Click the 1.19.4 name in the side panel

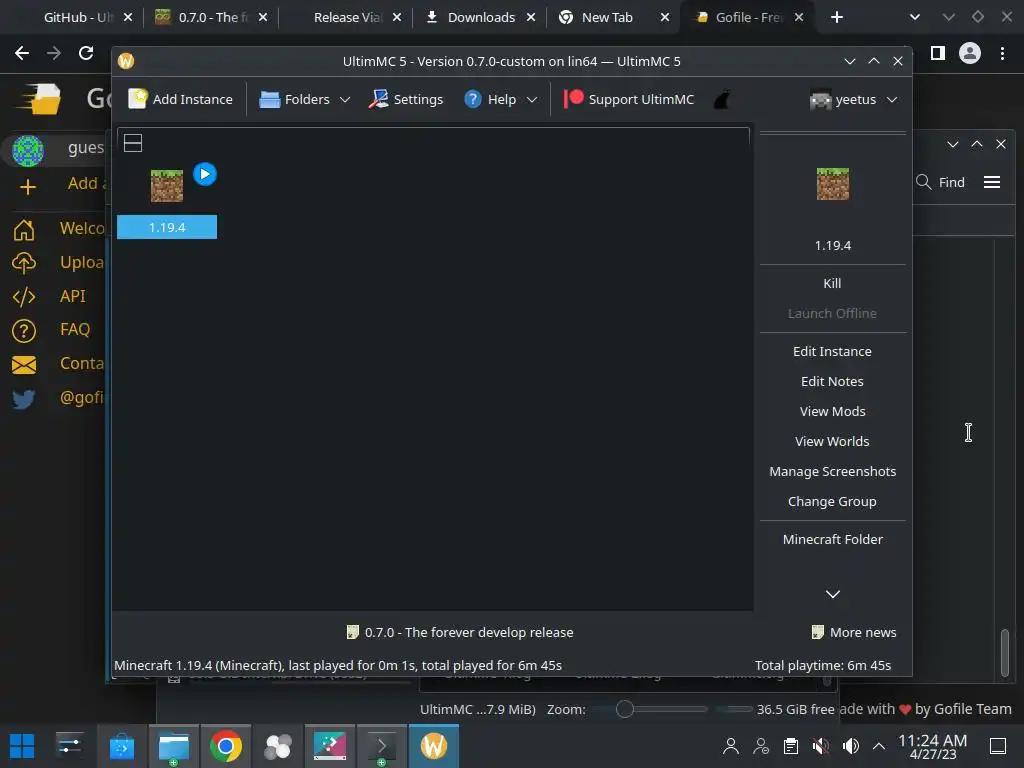(833, 246)
